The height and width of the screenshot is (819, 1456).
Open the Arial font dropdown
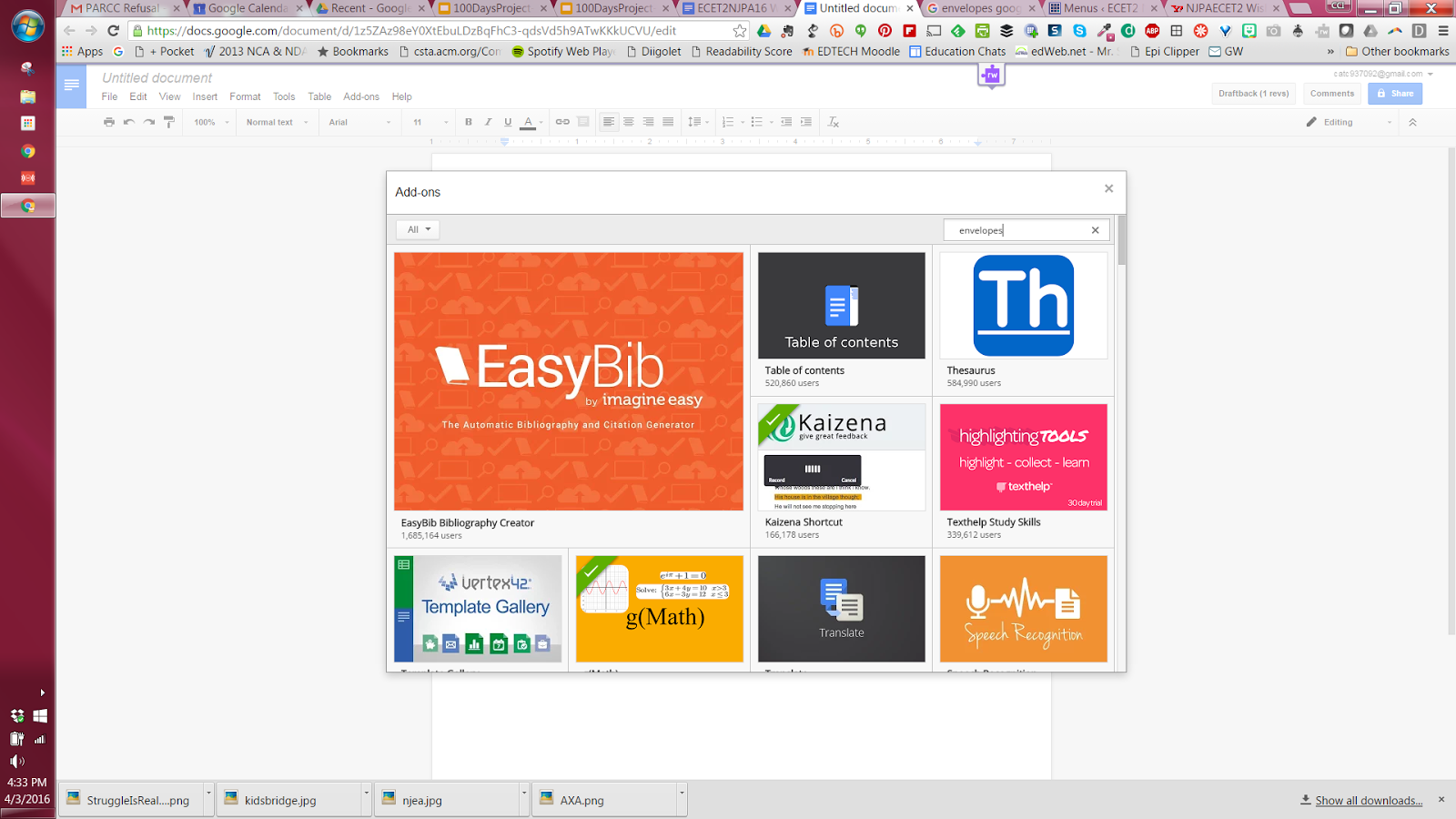(x=359, y=122)
